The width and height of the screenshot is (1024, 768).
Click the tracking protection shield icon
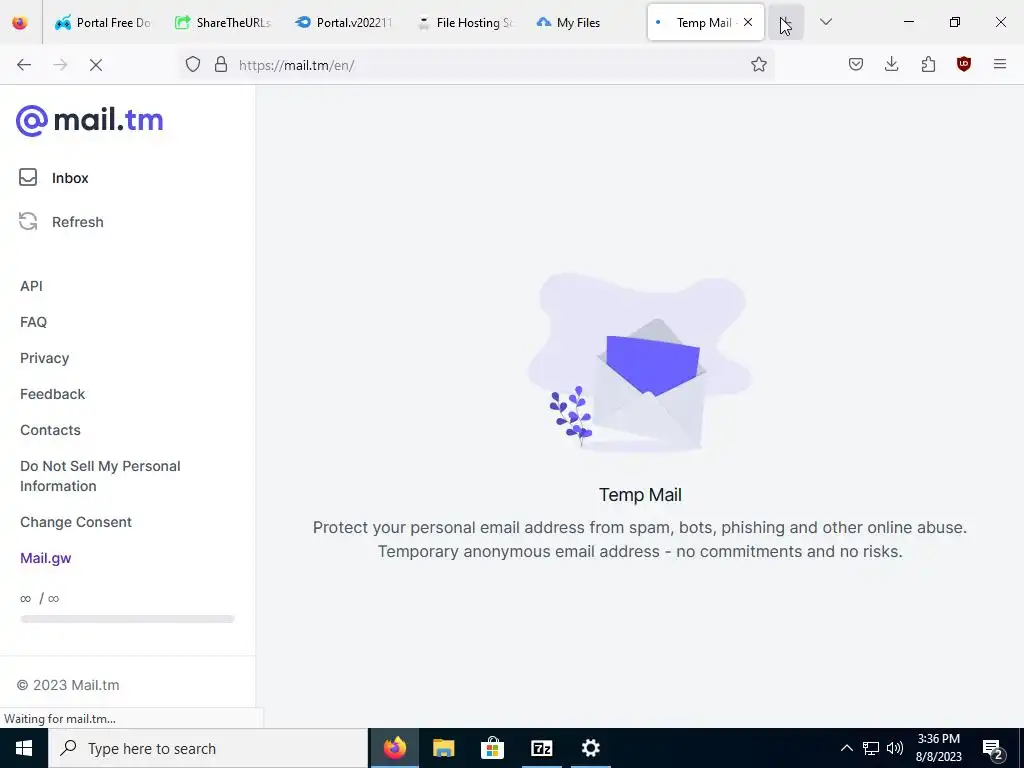click(193, 64)
